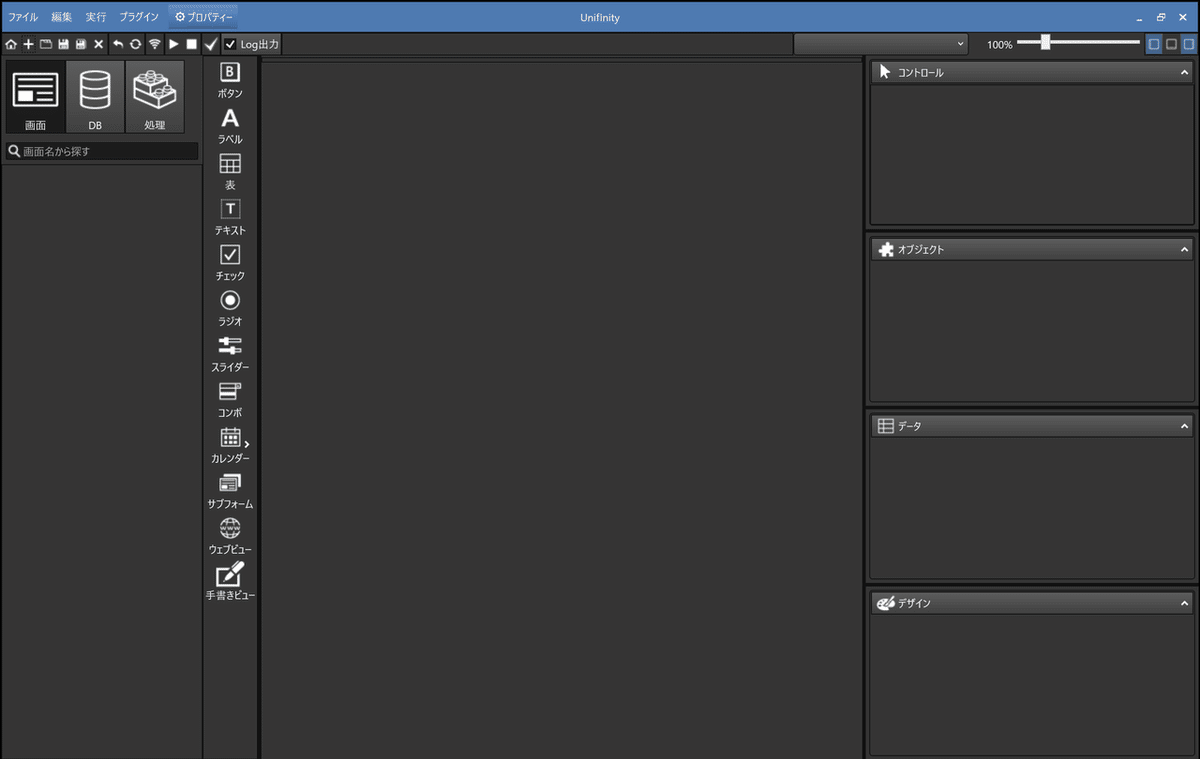Select the サブフォーム control tool

coord(230,491)
